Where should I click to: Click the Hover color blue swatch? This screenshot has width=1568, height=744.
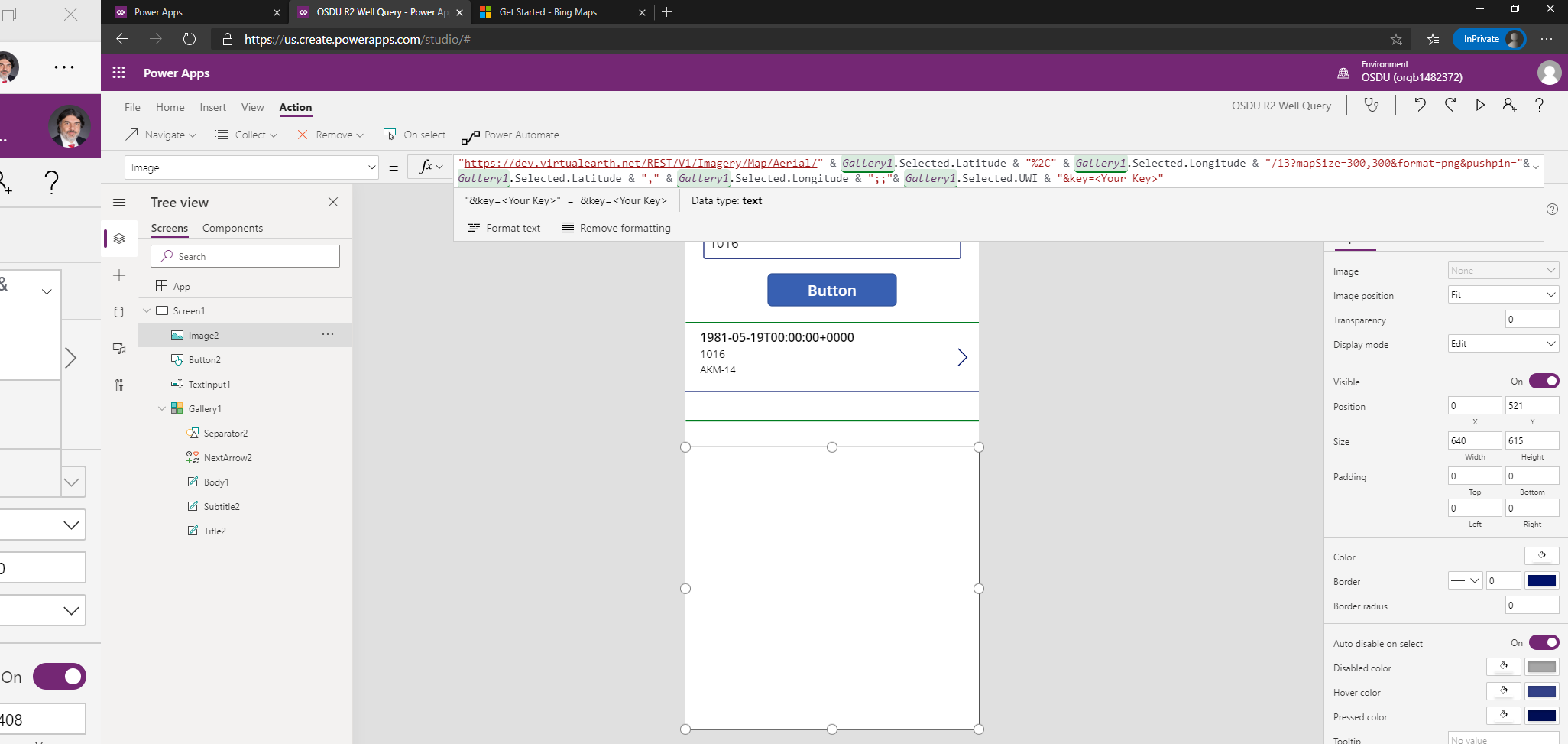point(1541,691)
